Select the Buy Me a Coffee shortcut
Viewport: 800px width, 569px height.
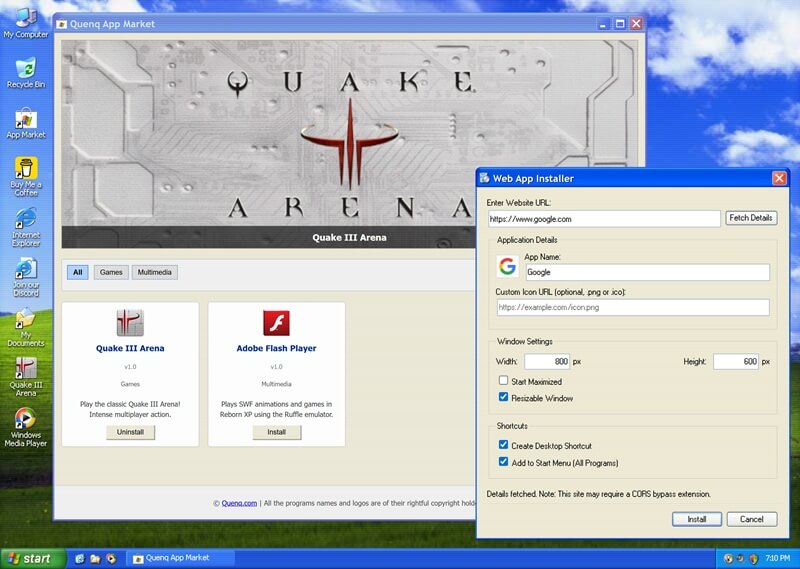26,177
